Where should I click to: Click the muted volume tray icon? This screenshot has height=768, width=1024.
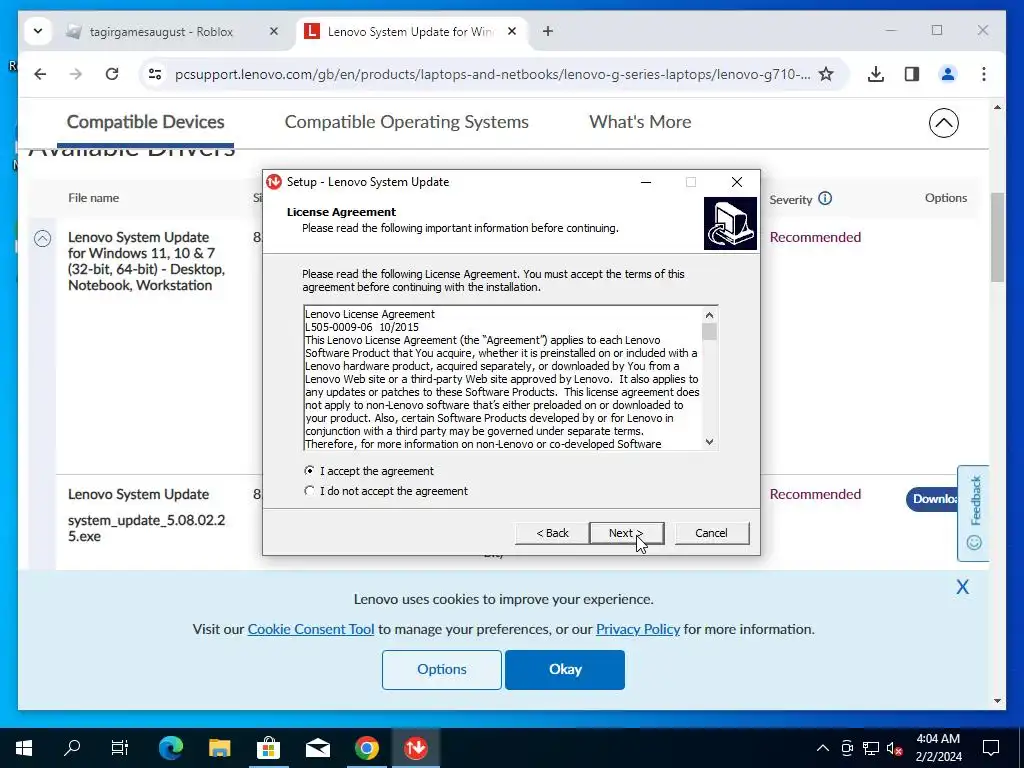tap(894, 748)
